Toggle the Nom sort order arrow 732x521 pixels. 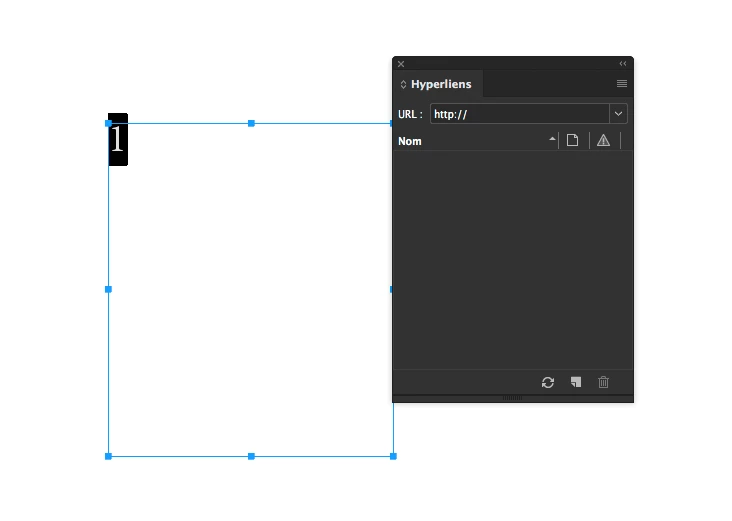tap(552, 139)
